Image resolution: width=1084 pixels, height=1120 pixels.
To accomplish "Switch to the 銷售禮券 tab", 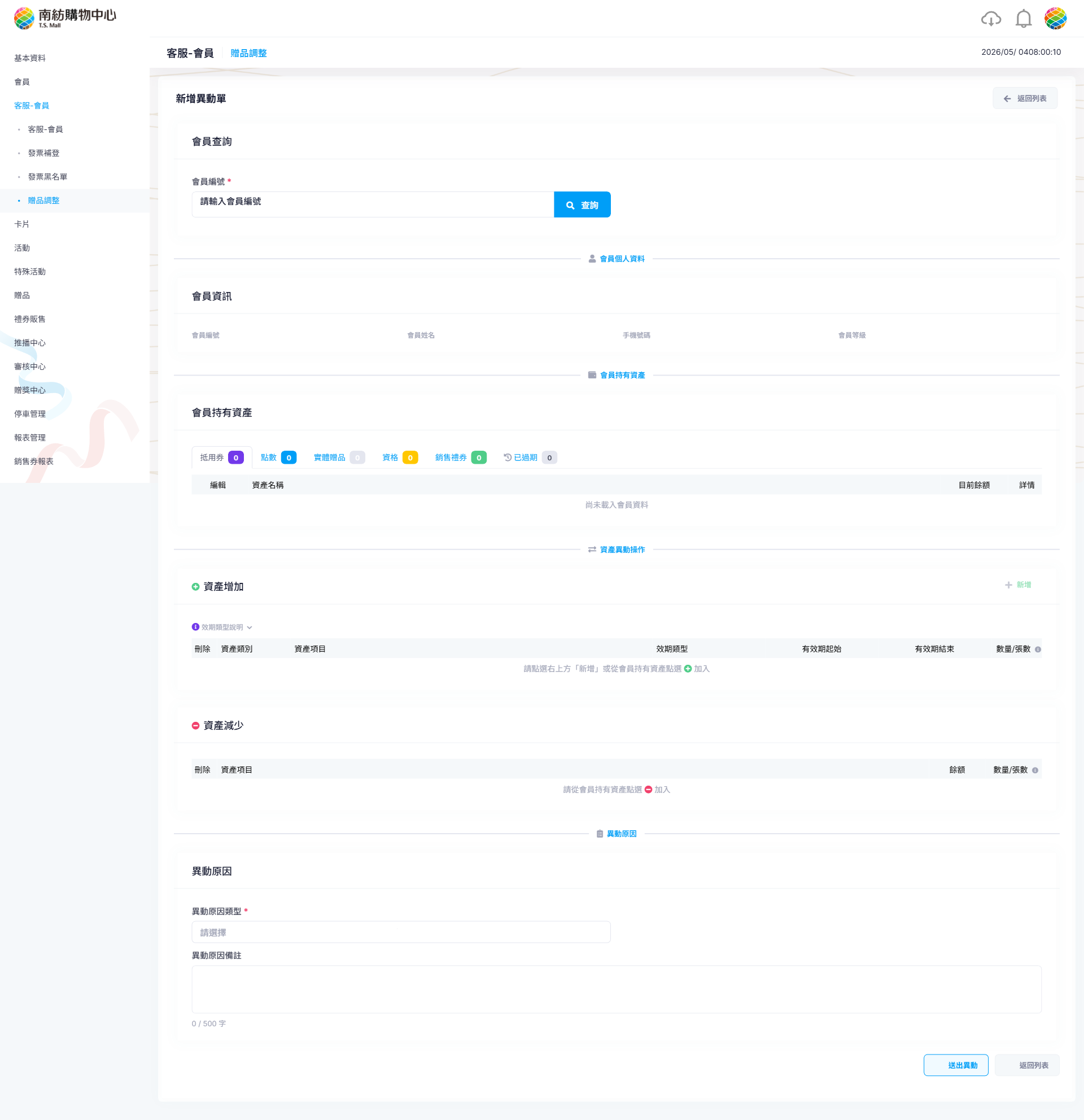I will 460,457.
